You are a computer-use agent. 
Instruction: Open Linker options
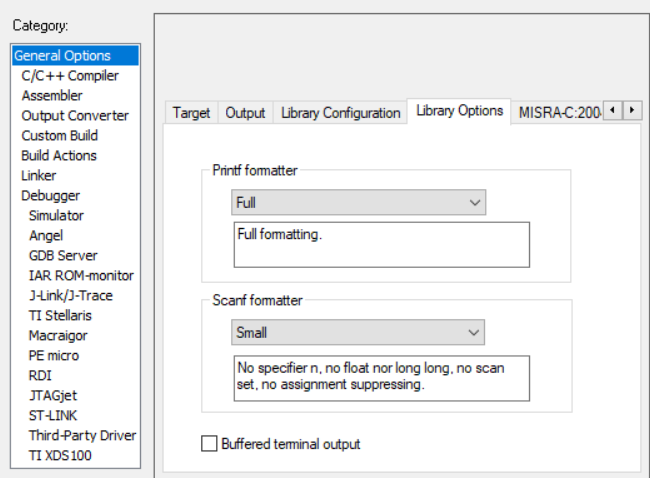(x=39, y=175)
